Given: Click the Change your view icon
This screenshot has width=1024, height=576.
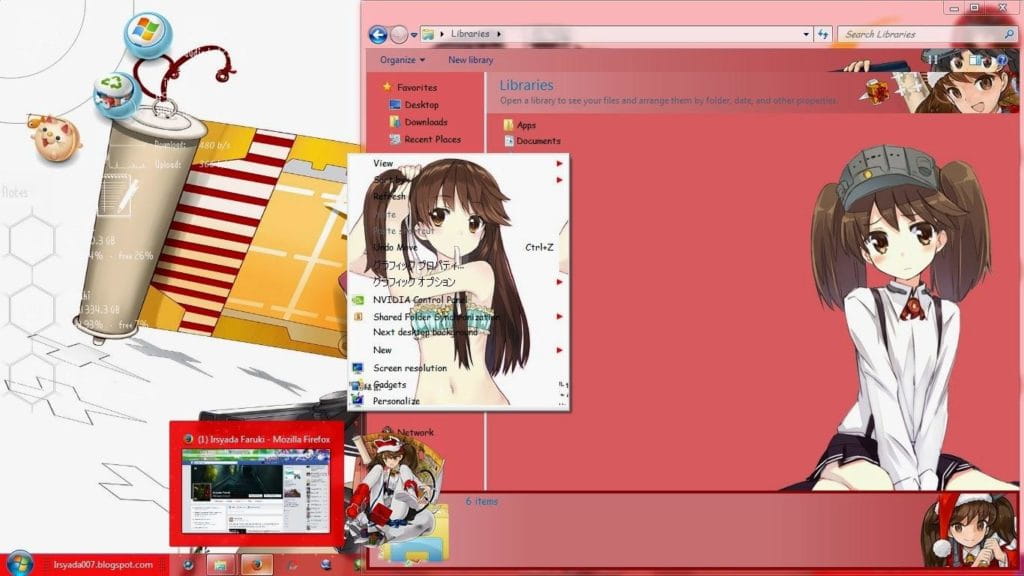Looking at the screenshot, I should (x=974, y=59).
